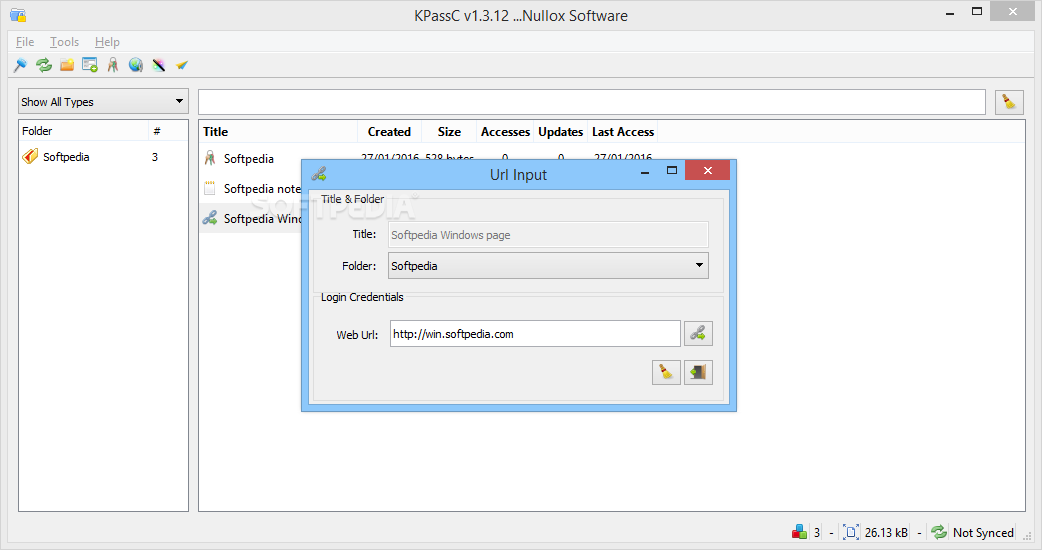1042x550 pixels.
Task: Sort entries by Accesses column header
Action: [x=505, y=132]
